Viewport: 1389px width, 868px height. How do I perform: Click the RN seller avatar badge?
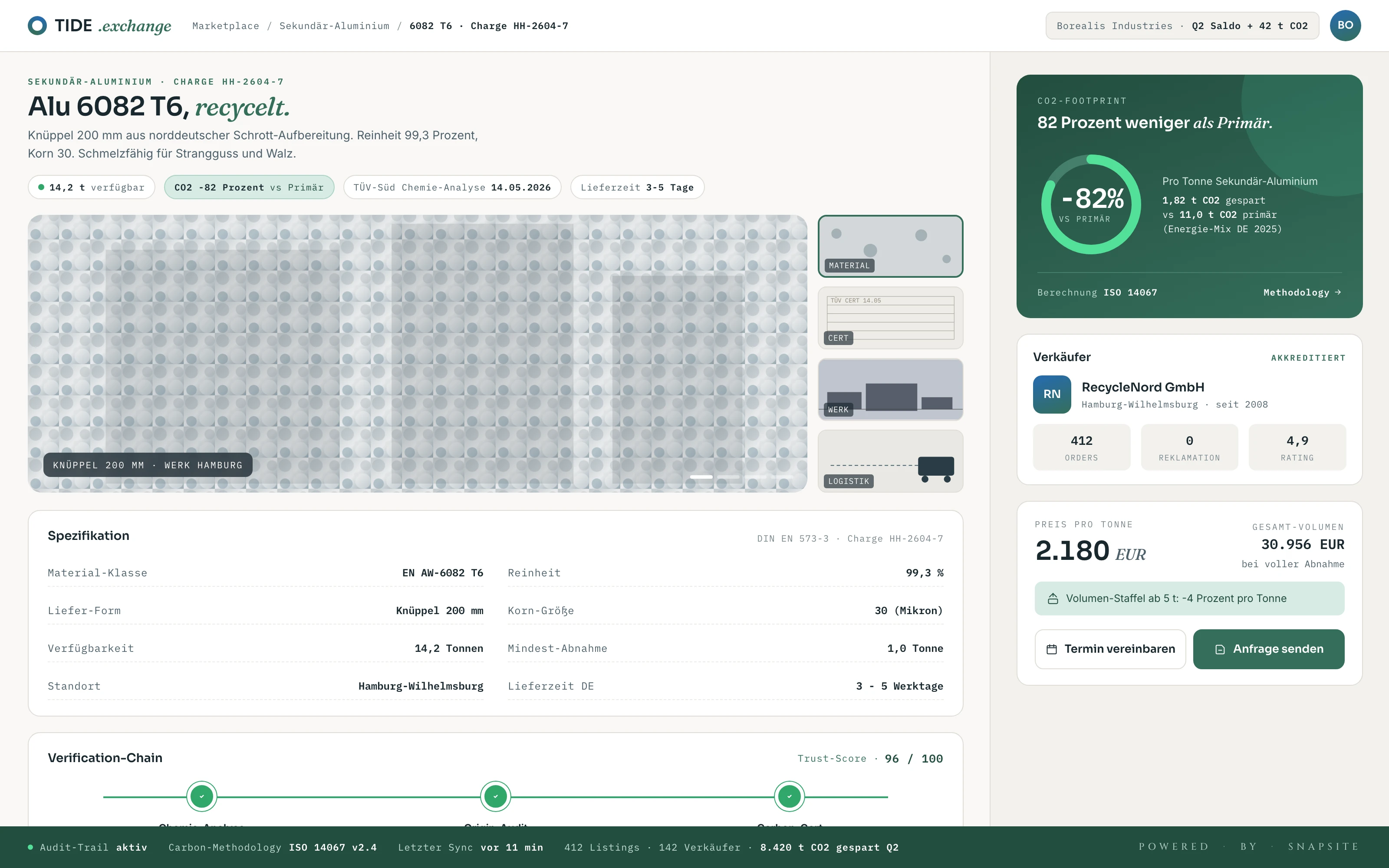coord(1051,395)
